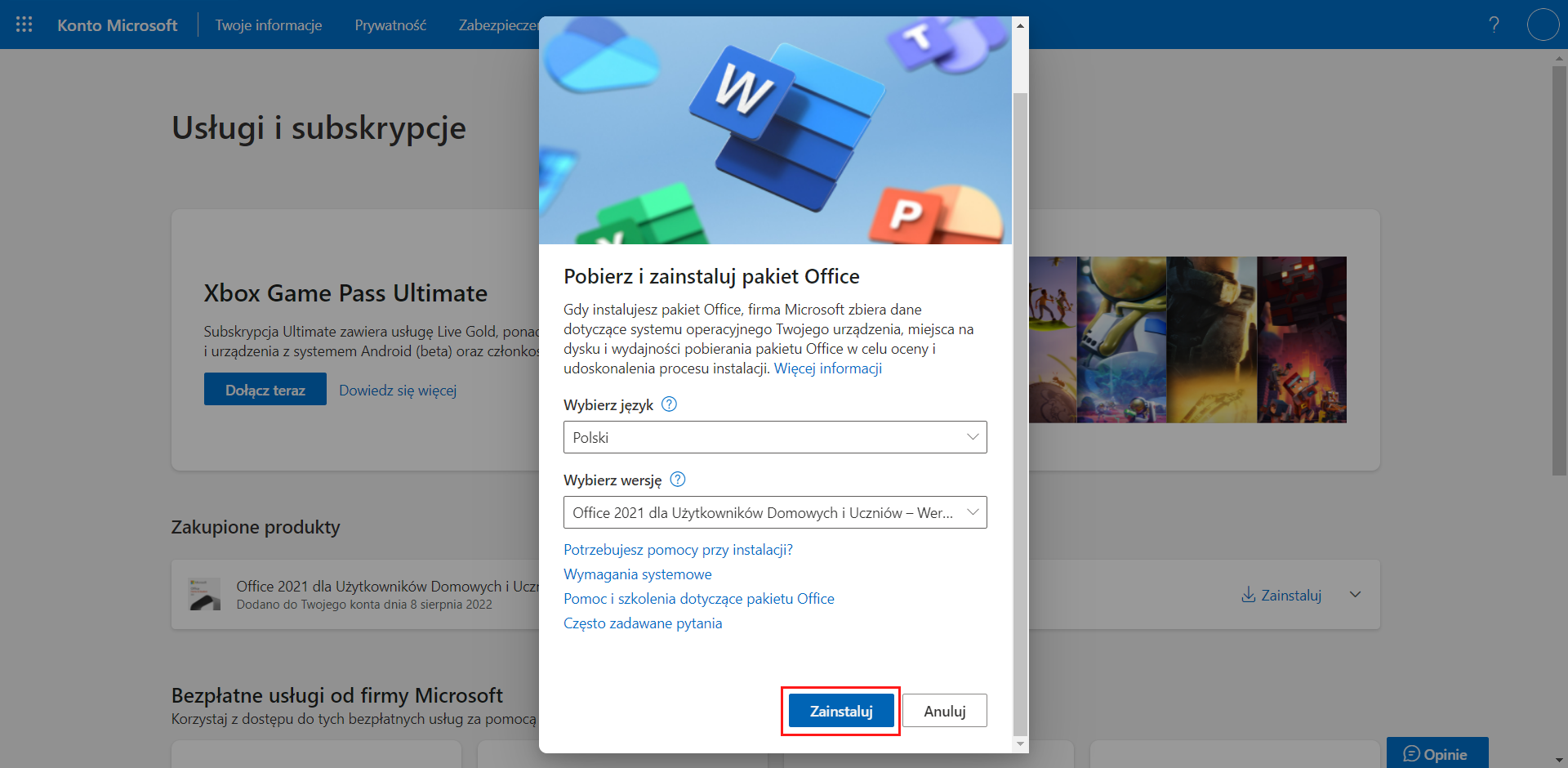
Task: Click the dialog vertical scrollbar thumb
Action: point(1020,414)
